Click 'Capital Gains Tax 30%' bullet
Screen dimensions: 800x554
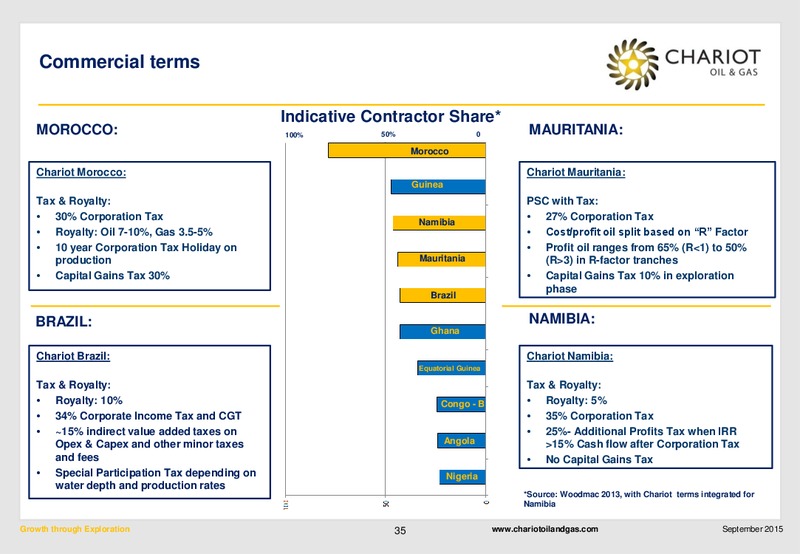click(112, 275)
